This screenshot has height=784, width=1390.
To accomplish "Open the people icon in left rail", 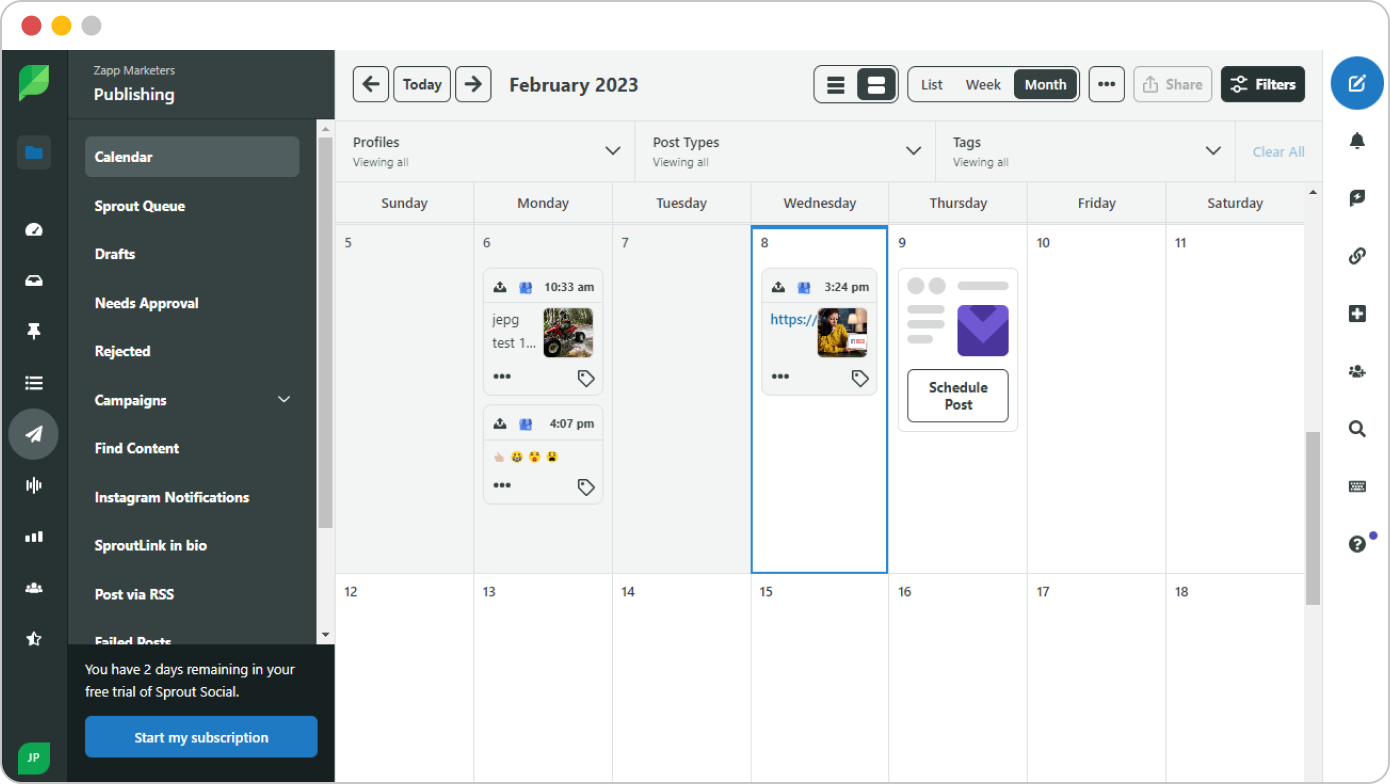I will (34, 588).
